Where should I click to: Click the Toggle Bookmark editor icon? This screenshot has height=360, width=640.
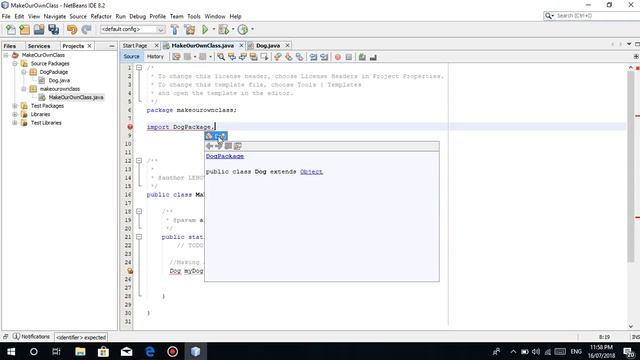(300, 57)
